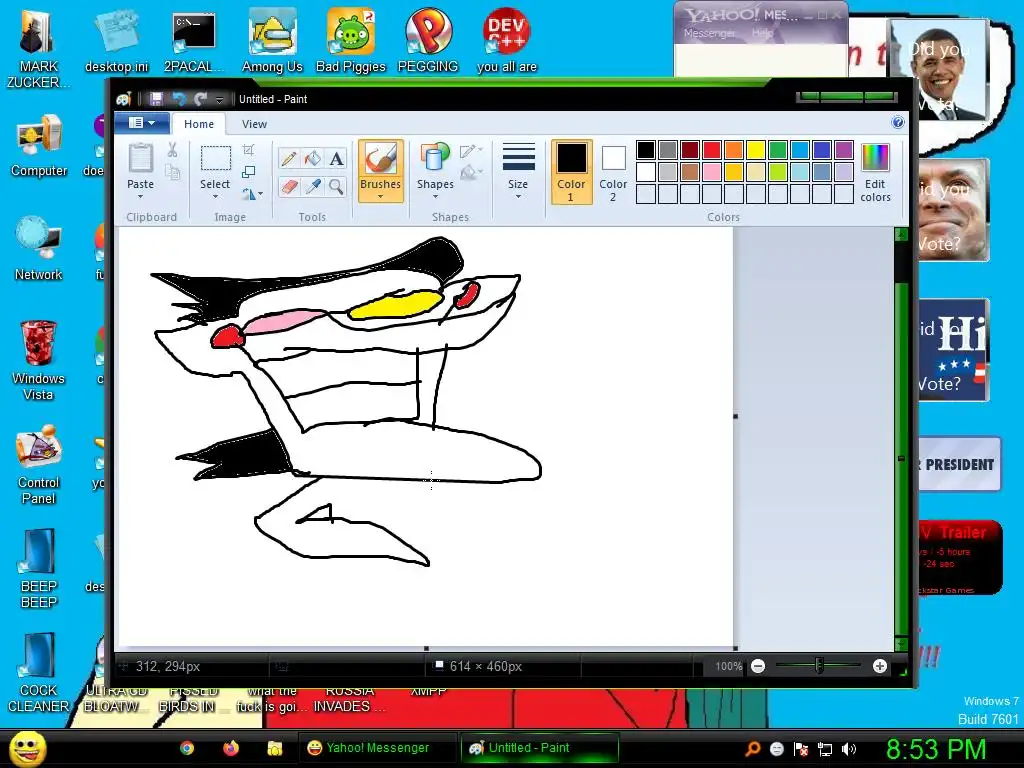Open the Bad Piggies desktop icon
The height and width of the screenshot is (768, 1024).
(x=351, y=40)
